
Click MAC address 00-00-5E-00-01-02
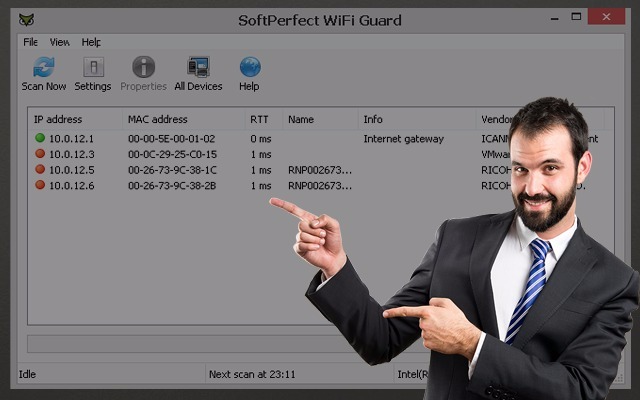pyautogui.click(x=171, y=139)
